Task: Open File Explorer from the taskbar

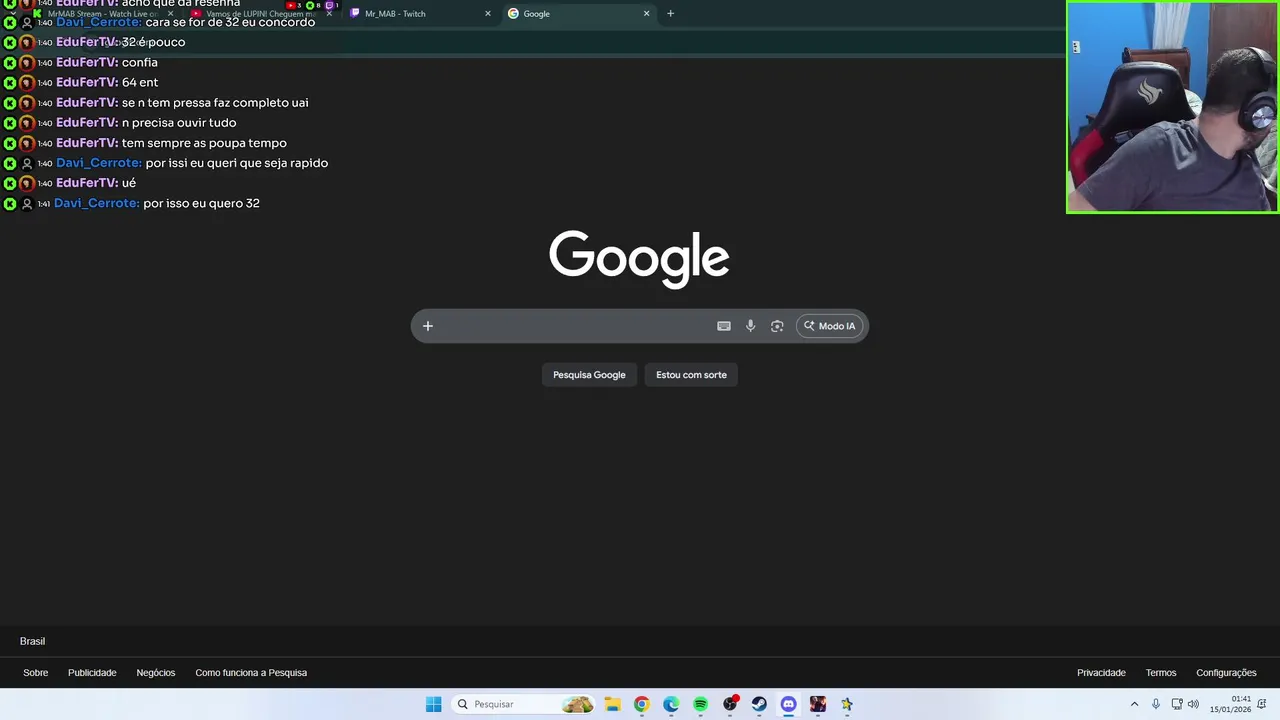Action: point(612,704)
